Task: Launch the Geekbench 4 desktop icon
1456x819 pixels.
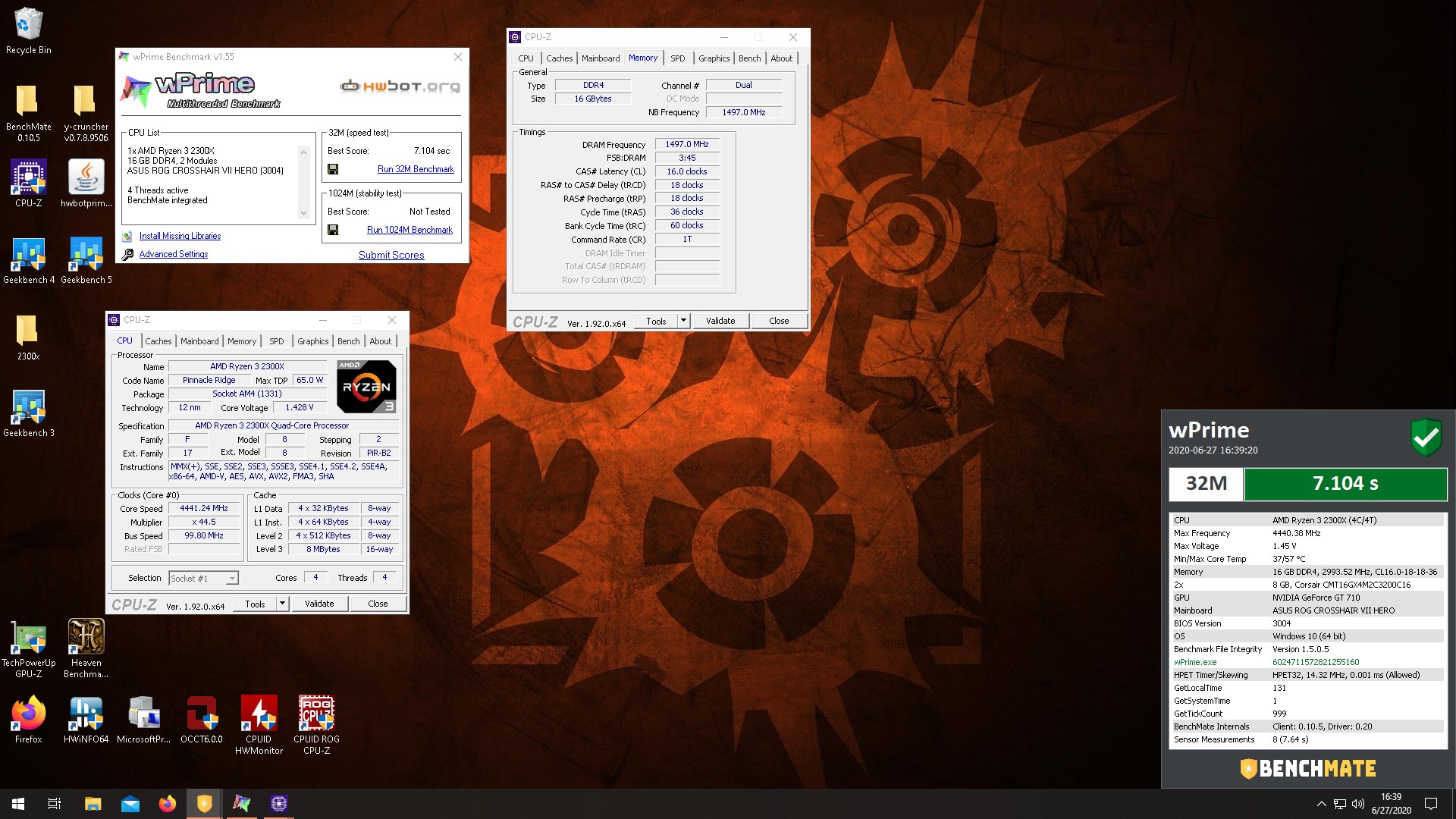Action: click(x=29, y=260)
